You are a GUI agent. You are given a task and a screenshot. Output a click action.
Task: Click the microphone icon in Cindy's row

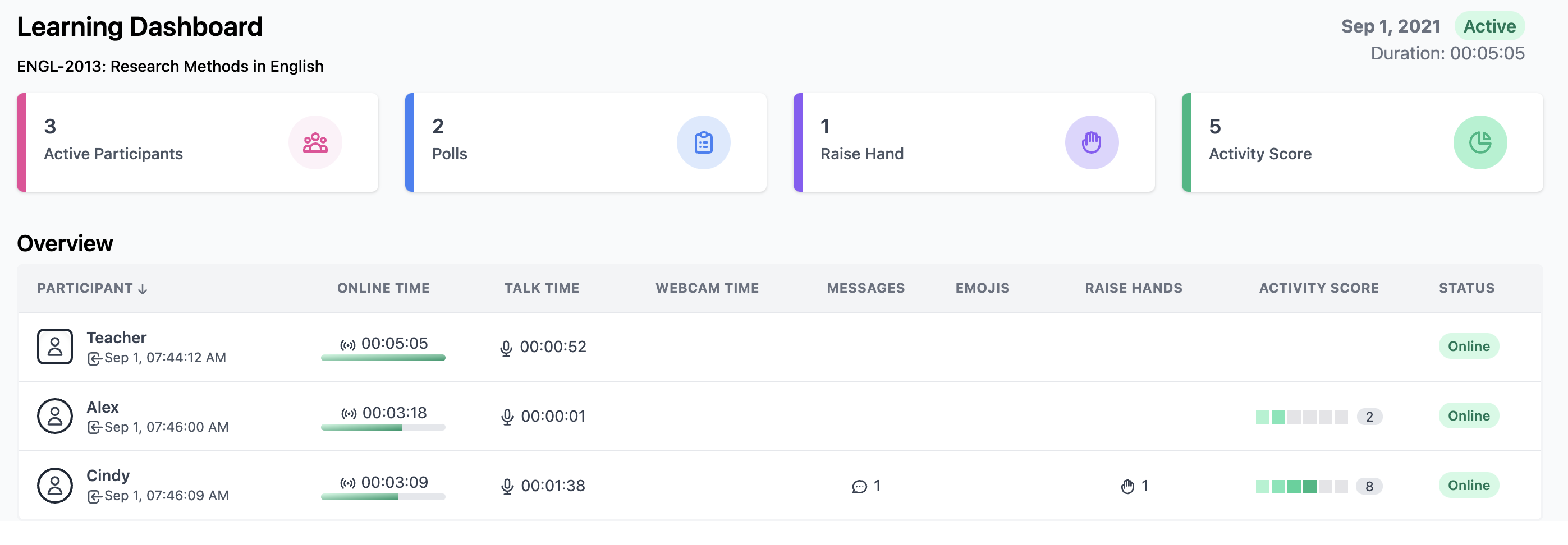pyautogui.click(x=507, y=487)
